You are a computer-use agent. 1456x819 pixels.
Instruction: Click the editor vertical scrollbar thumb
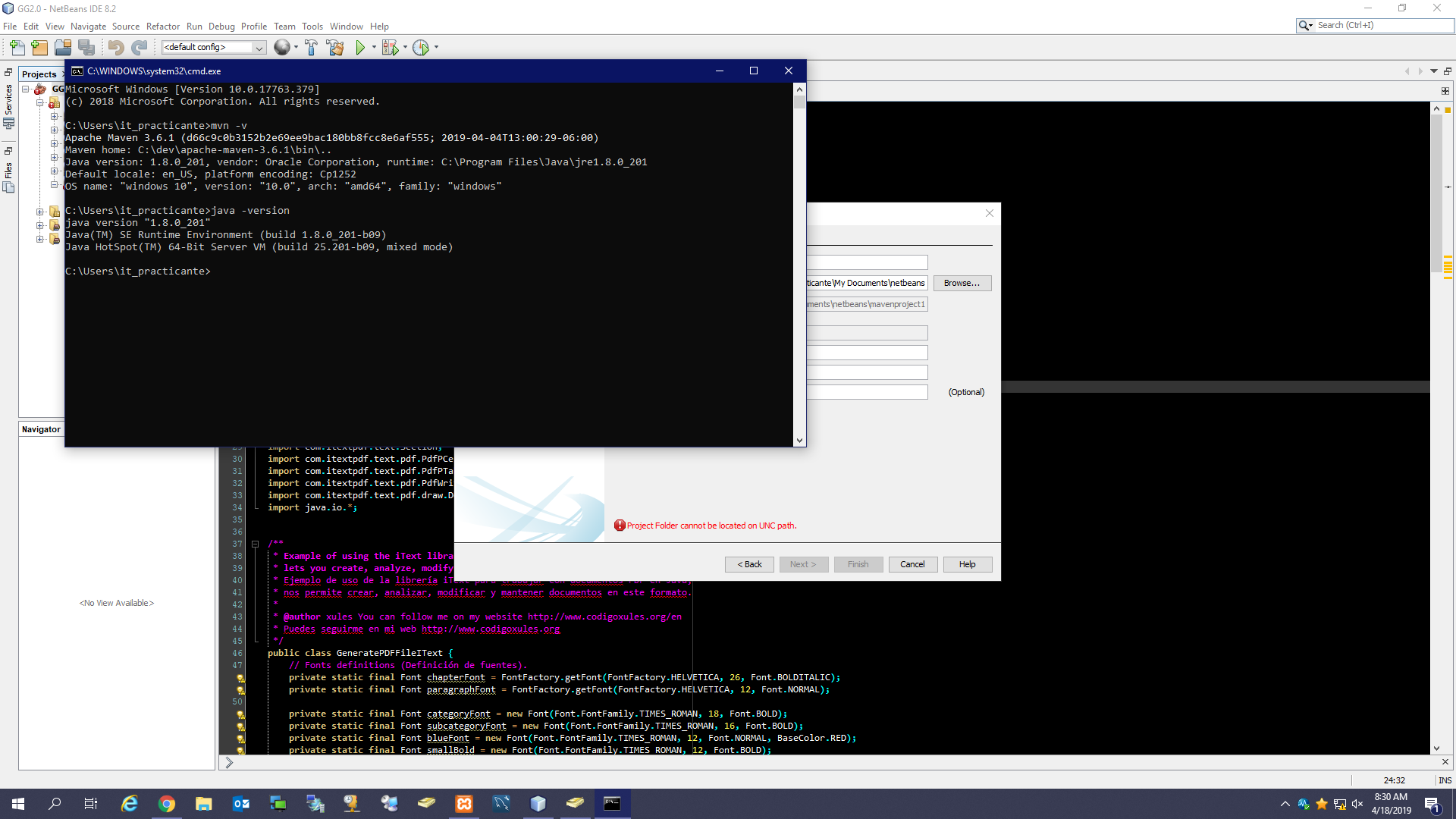click(1436, 193)
